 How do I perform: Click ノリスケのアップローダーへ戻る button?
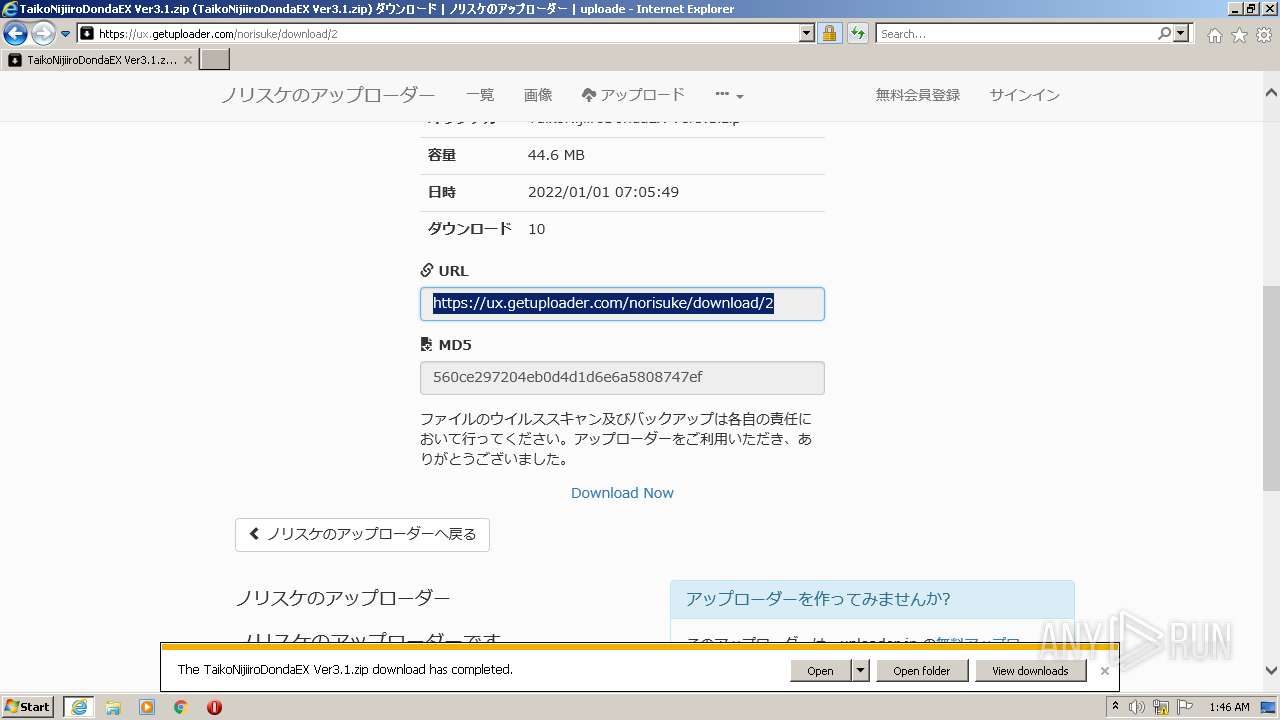point(362,534)
